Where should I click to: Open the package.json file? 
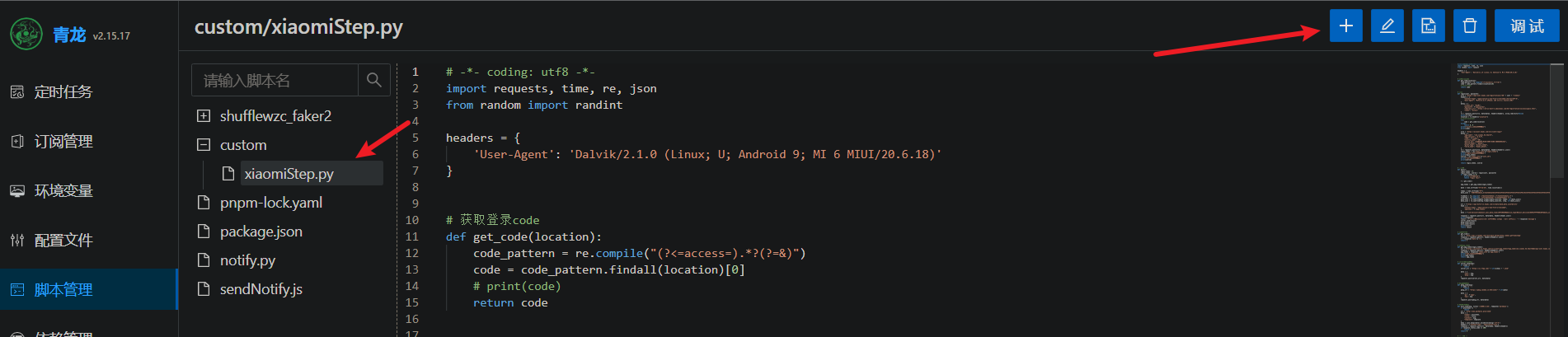pos(261,232)
